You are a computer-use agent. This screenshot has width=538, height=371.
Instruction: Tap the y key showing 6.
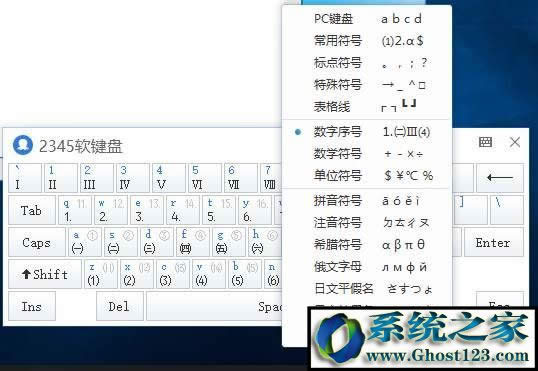(255, 210)
